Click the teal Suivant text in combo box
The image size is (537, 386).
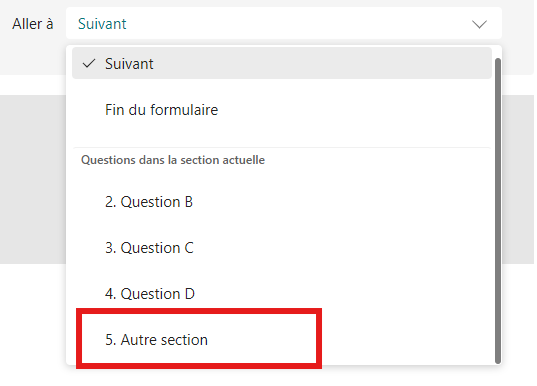click(102, 24)
